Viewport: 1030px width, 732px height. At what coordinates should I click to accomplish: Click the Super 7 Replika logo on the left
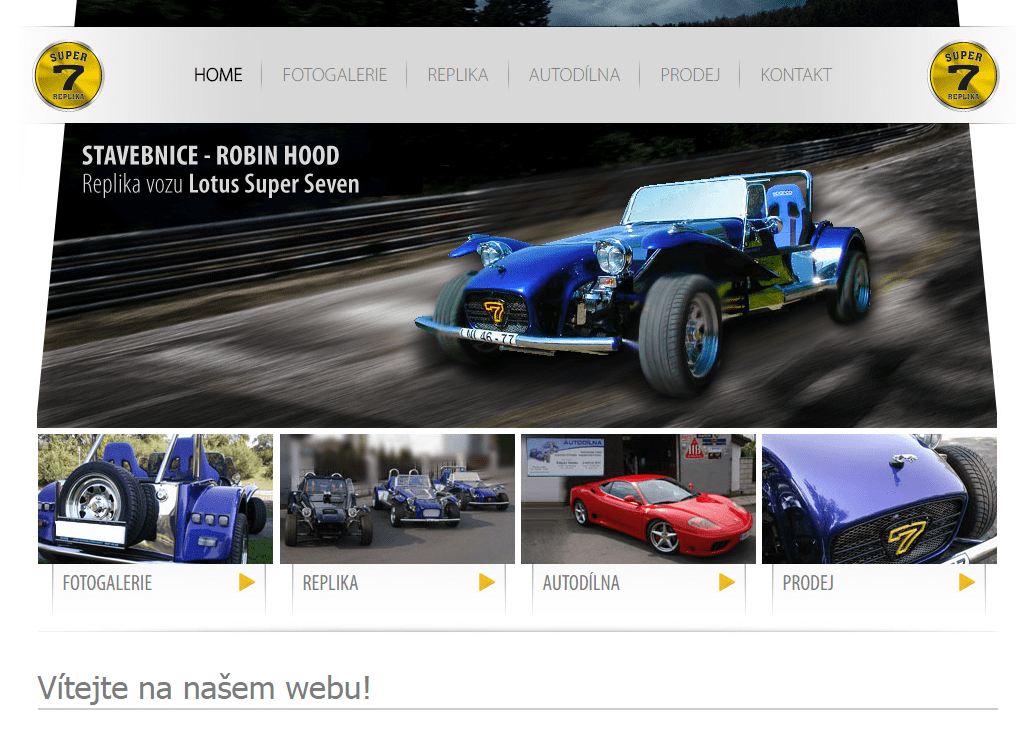pyautogui.click(x=68, y=76)
